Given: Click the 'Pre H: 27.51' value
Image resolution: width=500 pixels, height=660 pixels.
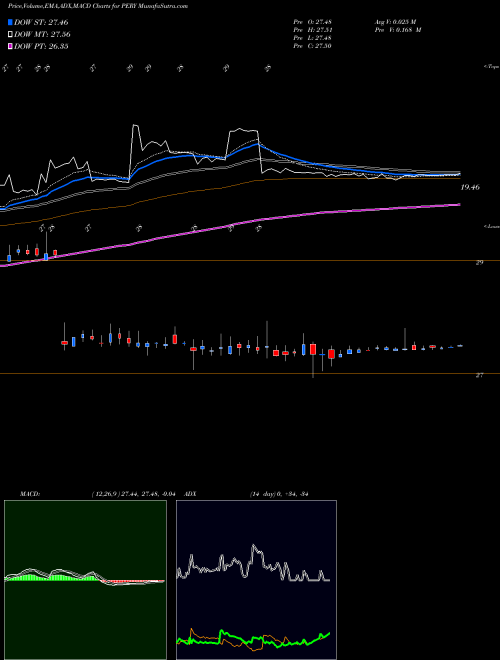Looking at the screenshot, I should pos(313,30).
